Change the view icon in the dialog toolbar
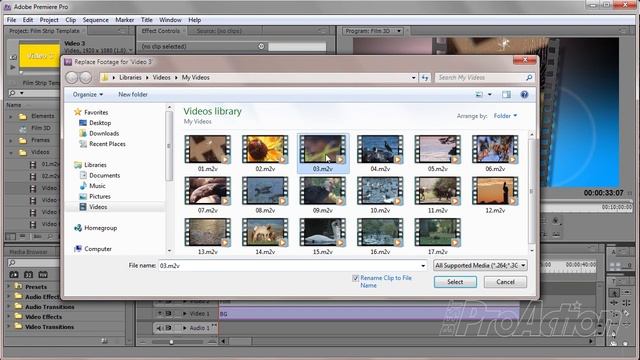This screenshot has height=360, width=640. click(x=479, y=95)
